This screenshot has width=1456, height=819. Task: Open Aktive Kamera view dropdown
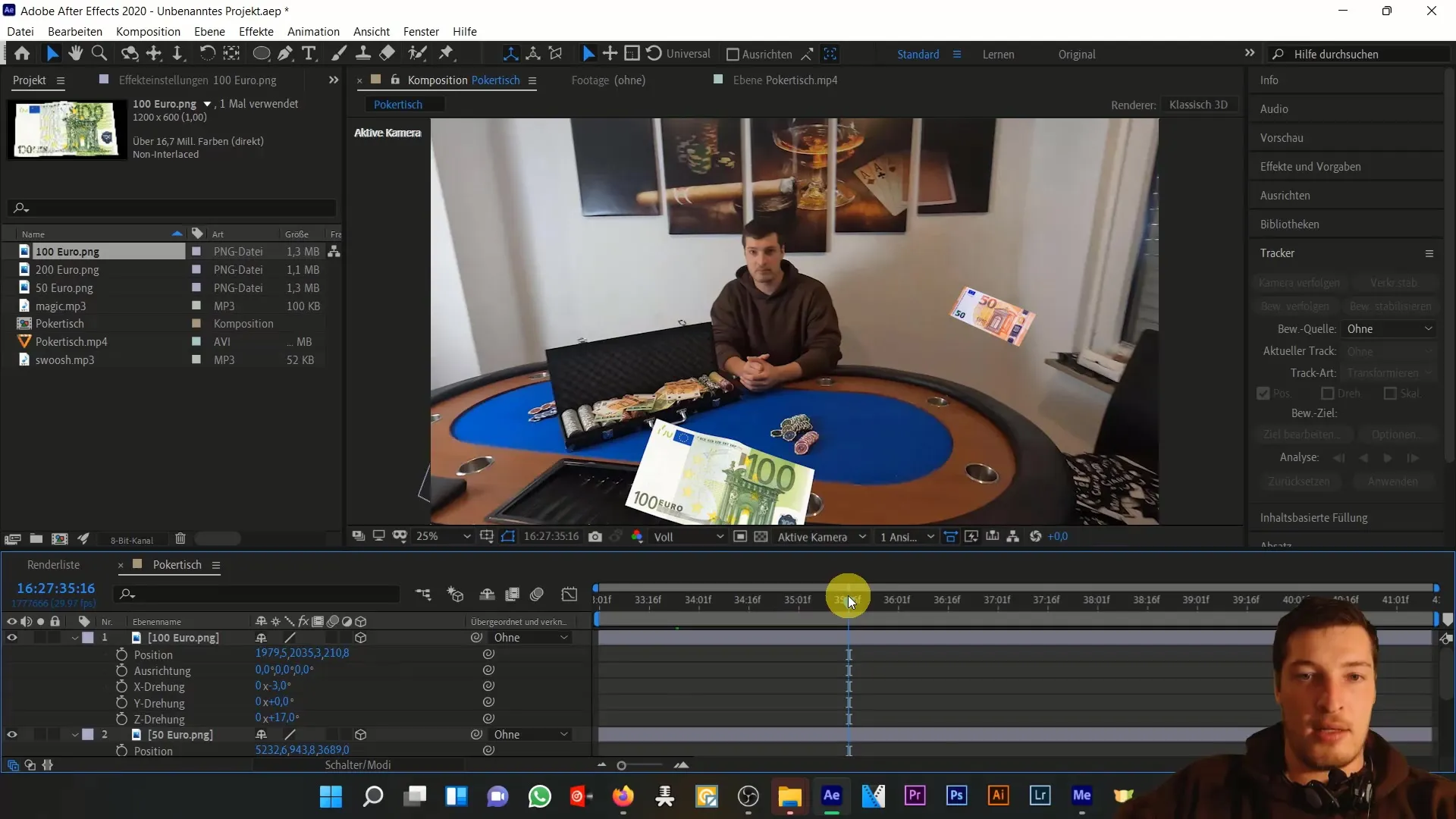click(x=821, y=537)
